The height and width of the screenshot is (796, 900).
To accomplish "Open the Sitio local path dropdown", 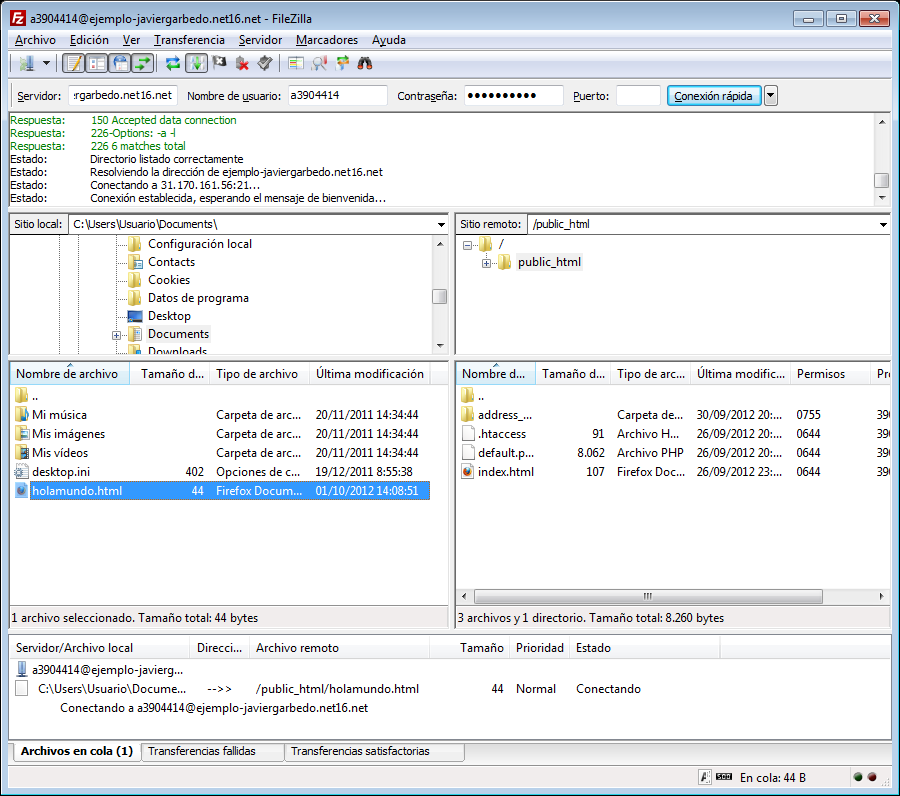I will (441, 225).
